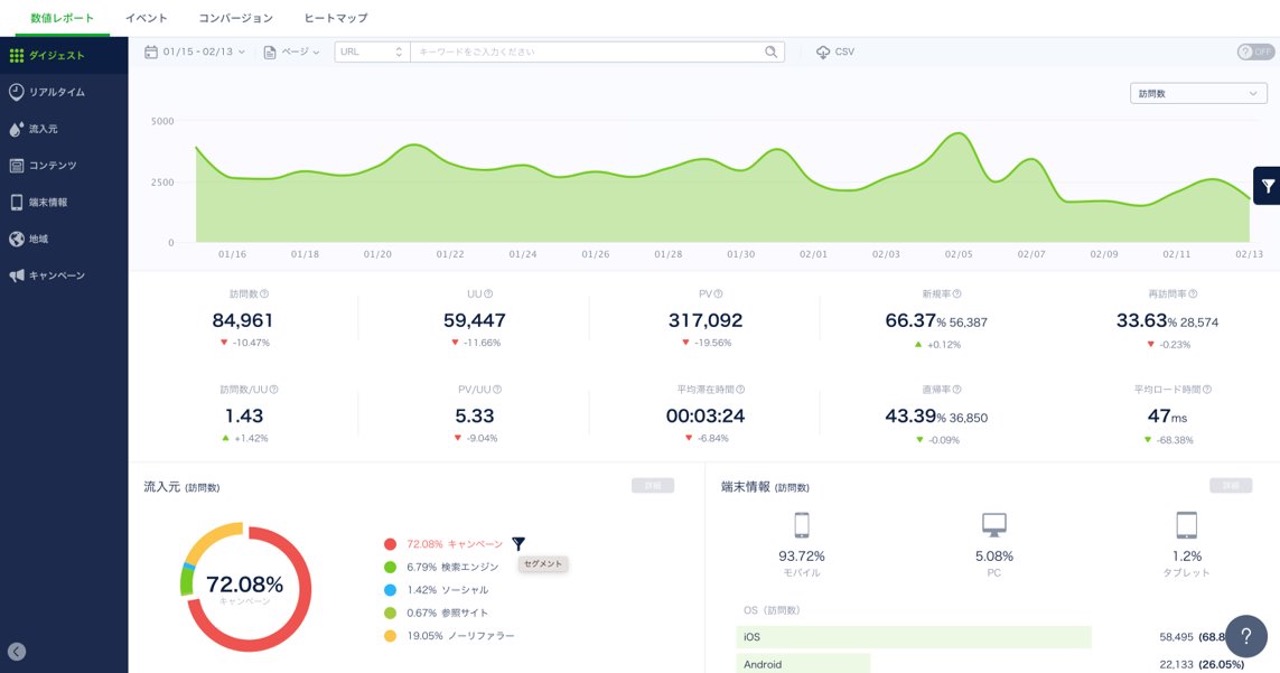Switch to the イベント tab
The width and height of the screenshot is (1280, 673).
[146, 18]
